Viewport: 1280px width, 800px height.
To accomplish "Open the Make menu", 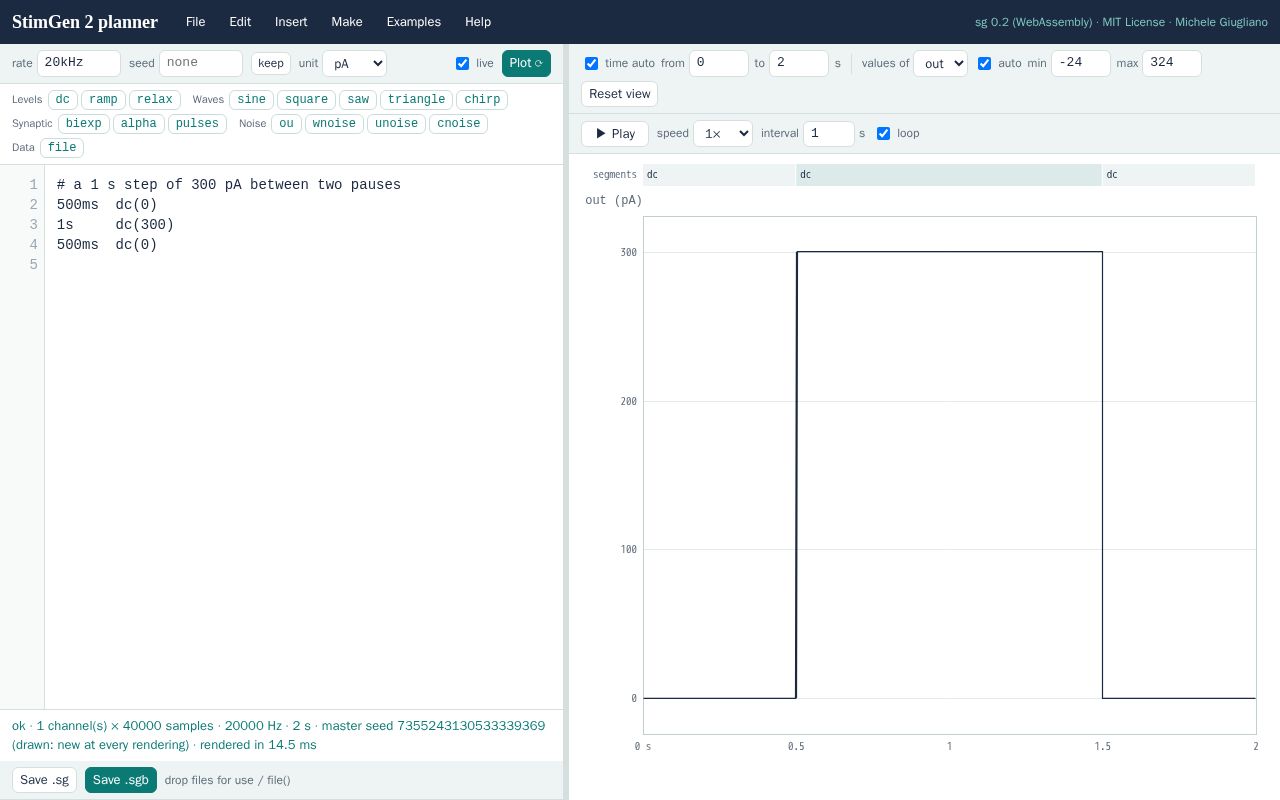I will (347, 22).
